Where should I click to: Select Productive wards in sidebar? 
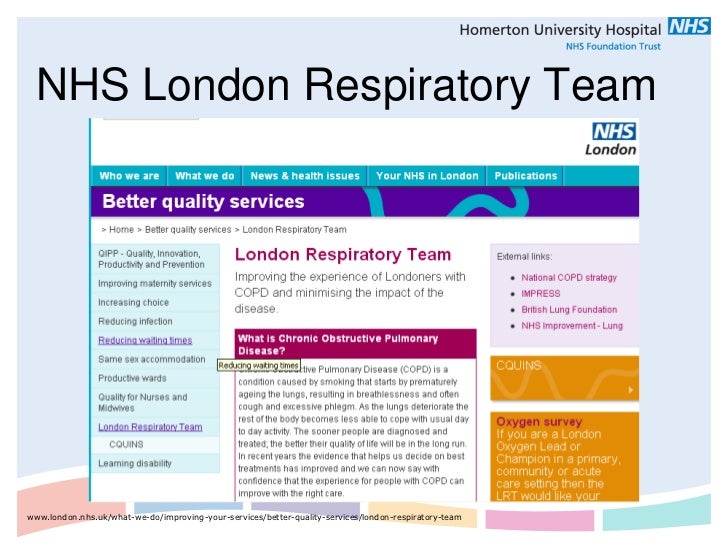(x=132, y=378)
